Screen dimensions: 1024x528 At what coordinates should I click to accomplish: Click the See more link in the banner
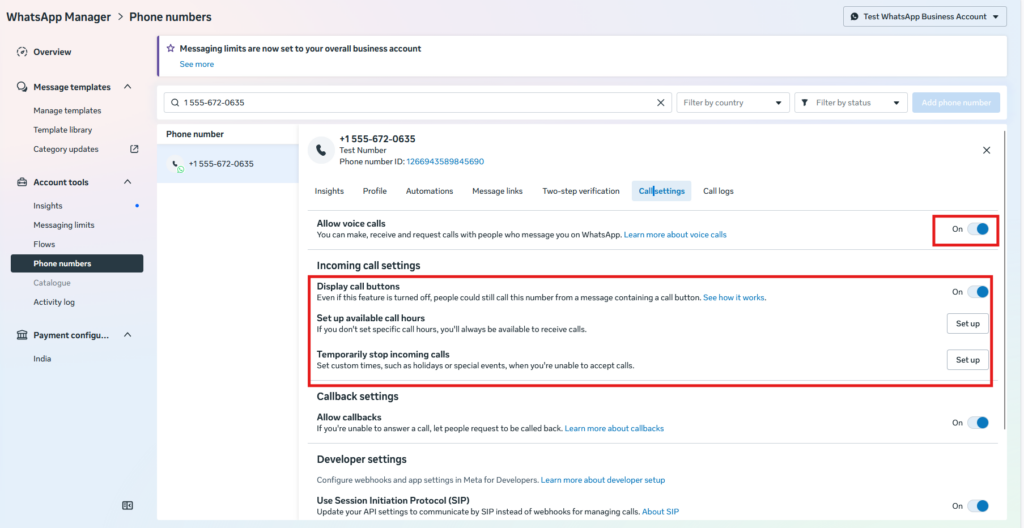click(x=197, y=64)
